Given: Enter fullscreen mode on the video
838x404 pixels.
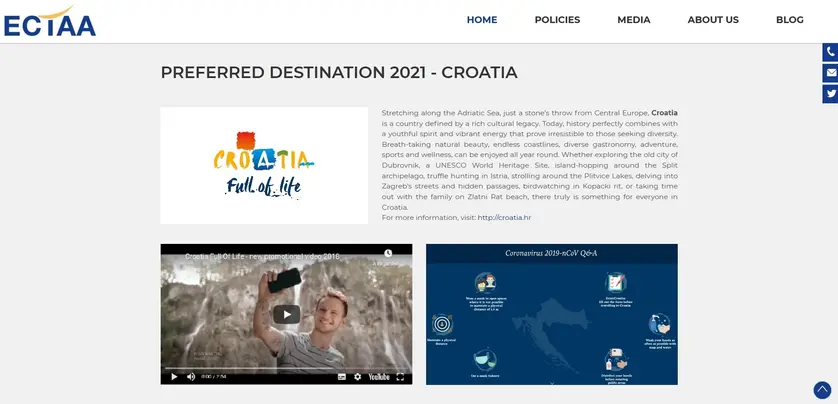Looking at the screenshot, I should pyautogui.click(x=400, y=377).
